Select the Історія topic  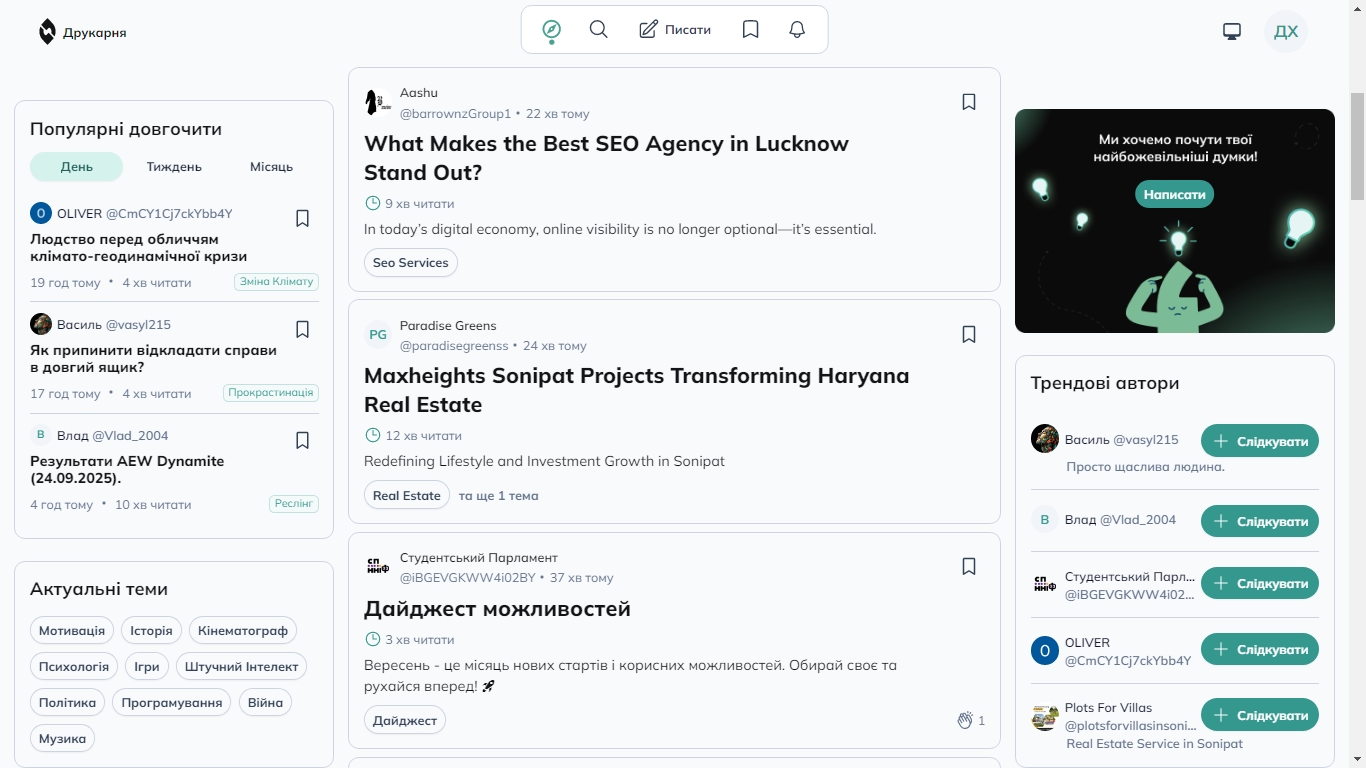[152, 631]
